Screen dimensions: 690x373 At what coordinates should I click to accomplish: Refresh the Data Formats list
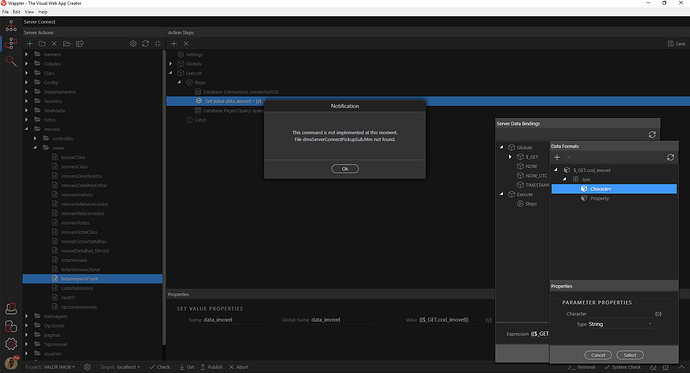pos(670,157)
